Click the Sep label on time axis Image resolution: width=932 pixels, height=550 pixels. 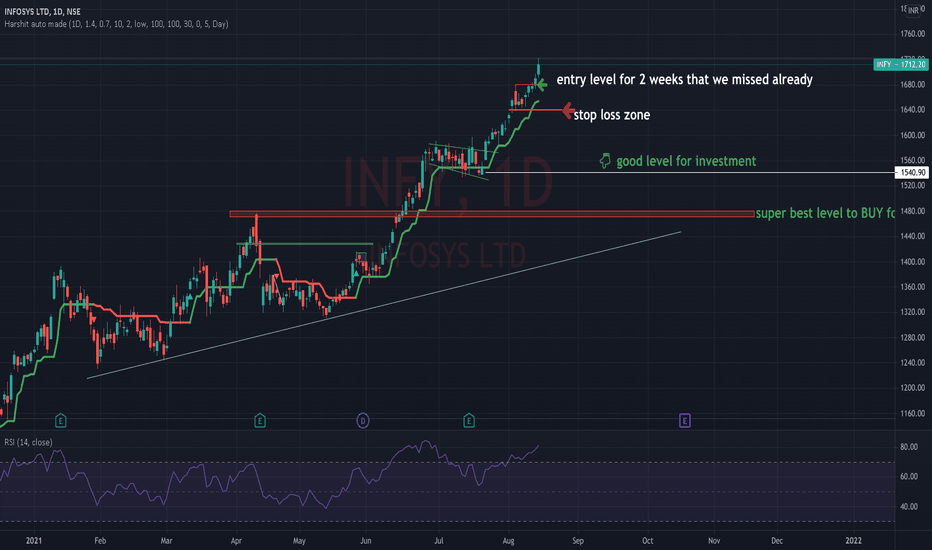tap(578, 540)
